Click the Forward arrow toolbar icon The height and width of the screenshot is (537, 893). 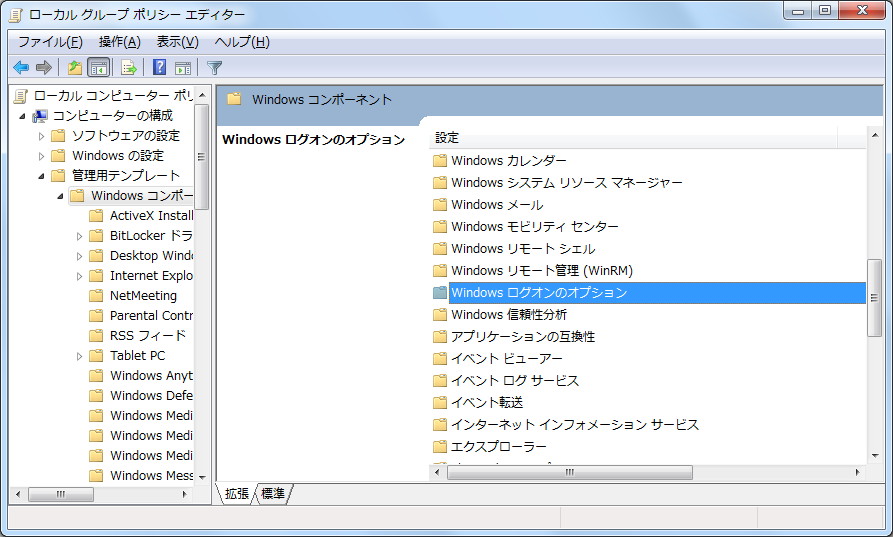(43, 68)
